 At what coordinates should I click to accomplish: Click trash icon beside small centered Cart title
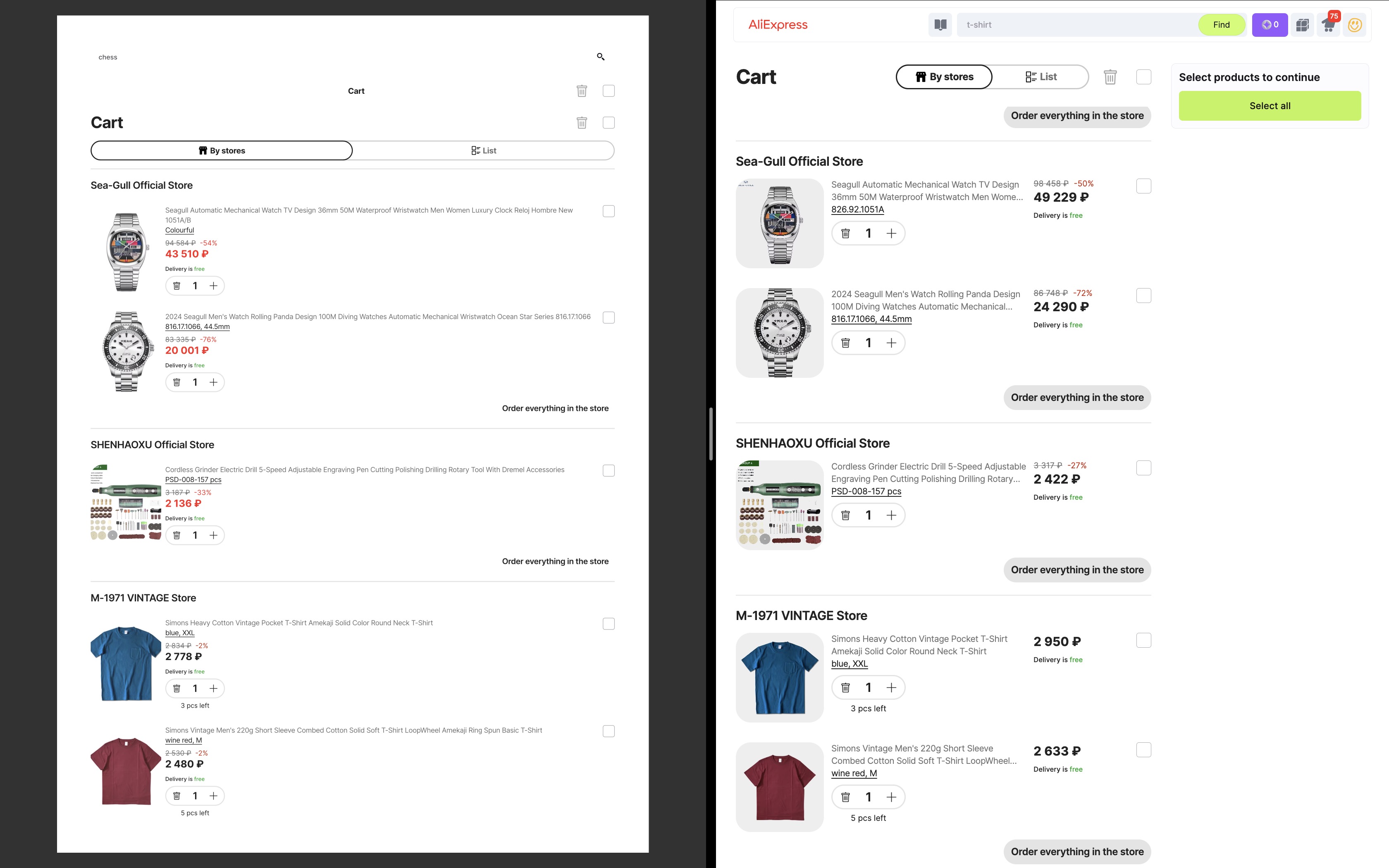click(x=581, y=91)
